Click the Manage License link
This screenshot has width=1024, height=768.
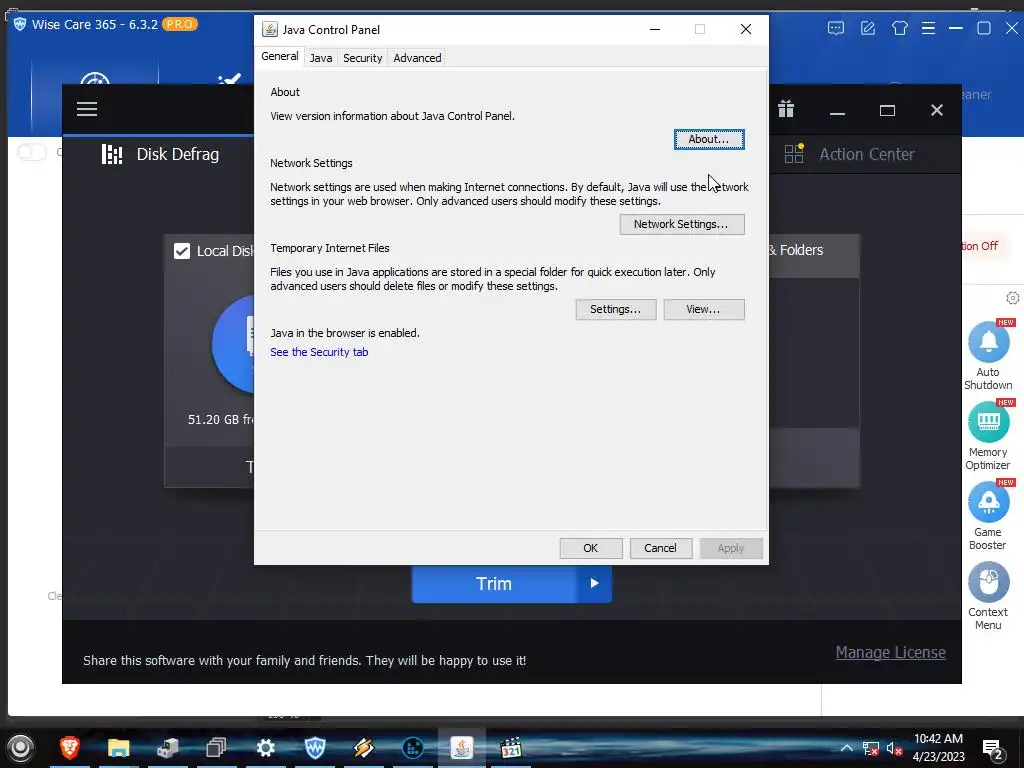pyautogui.click(x=891, y=652)
